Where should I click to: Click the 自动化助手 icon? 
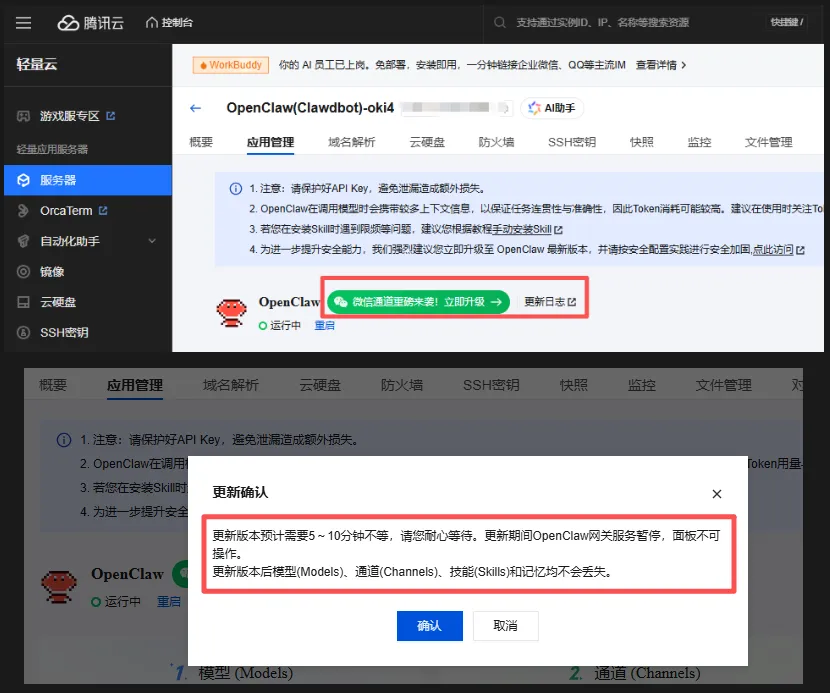point(23,241)
